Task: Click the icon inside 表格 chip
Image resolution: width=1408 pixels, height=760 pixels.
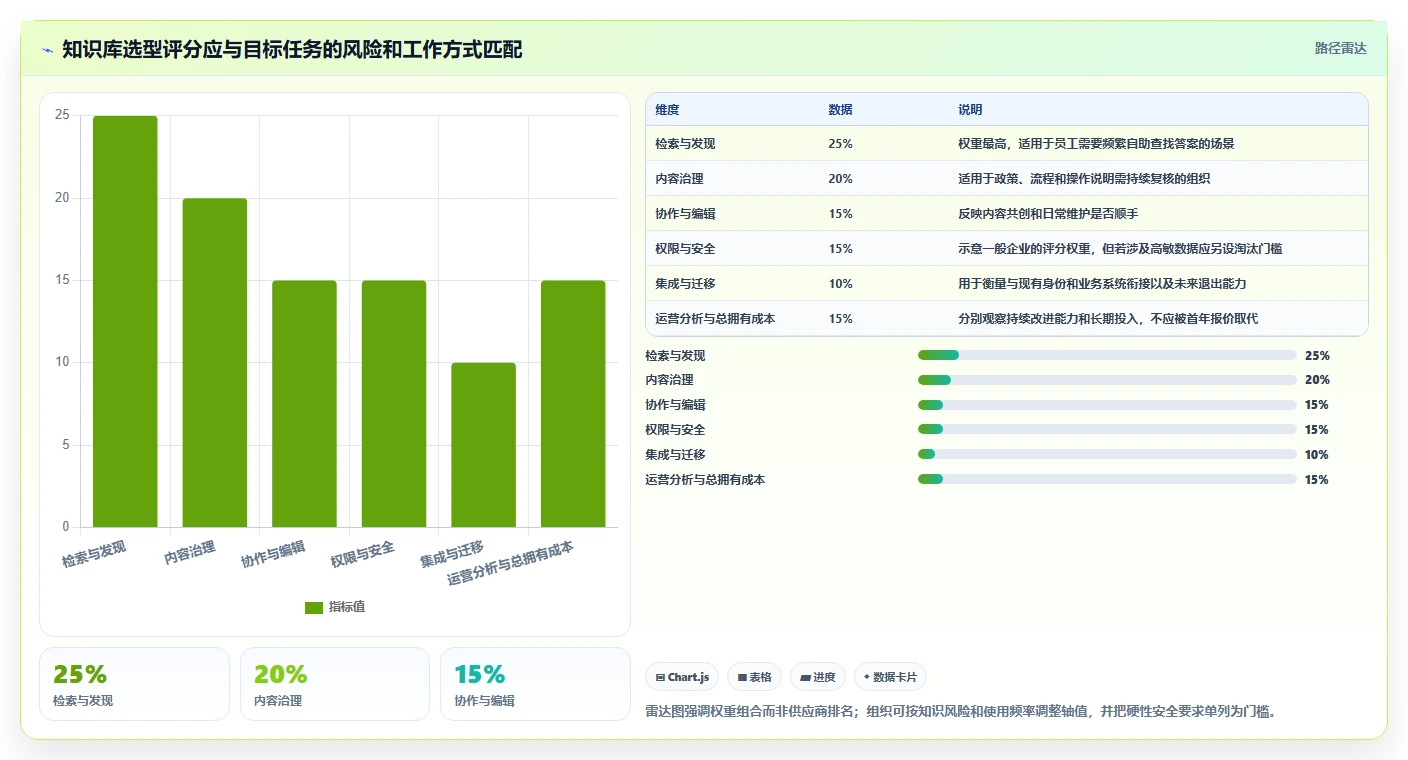Action: click(742, 677)
